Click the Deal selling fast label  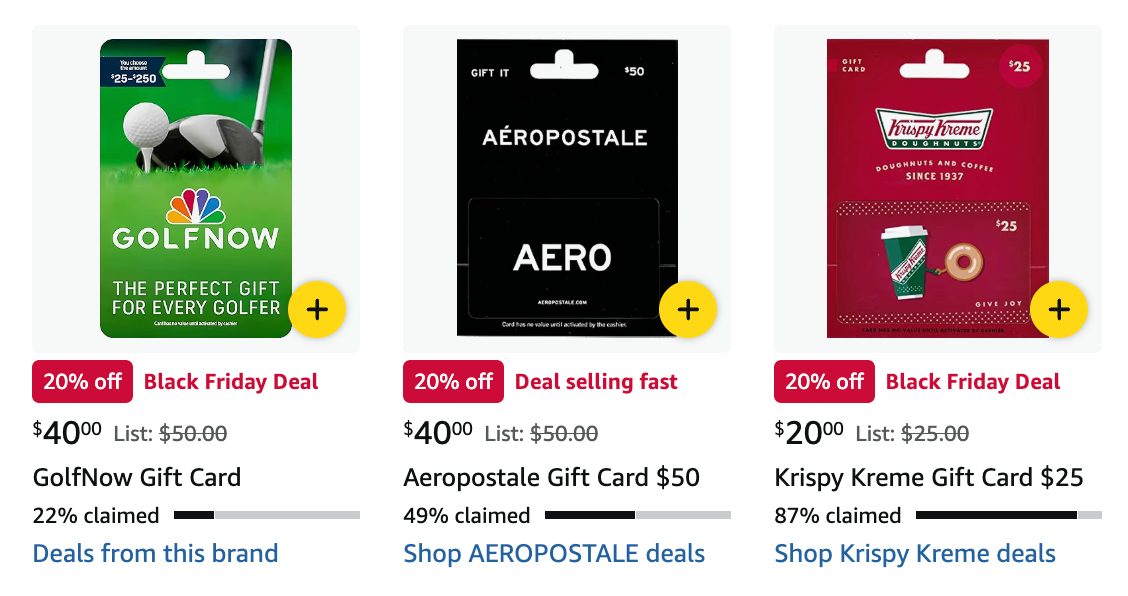click(596, 382)
